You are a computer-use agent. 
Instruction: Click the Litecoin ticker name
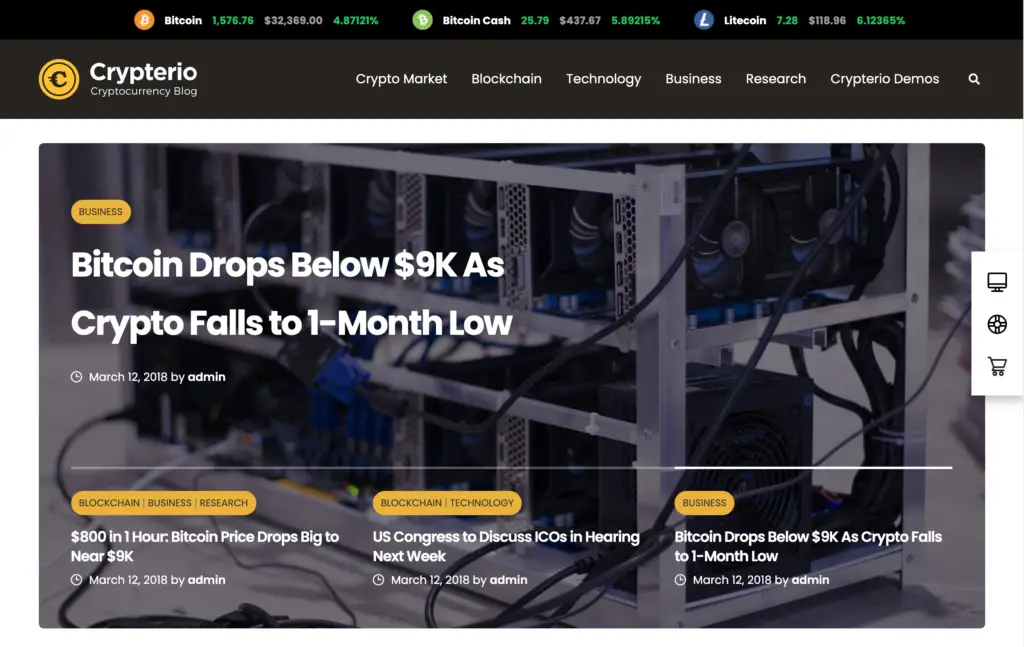(744, 20)
